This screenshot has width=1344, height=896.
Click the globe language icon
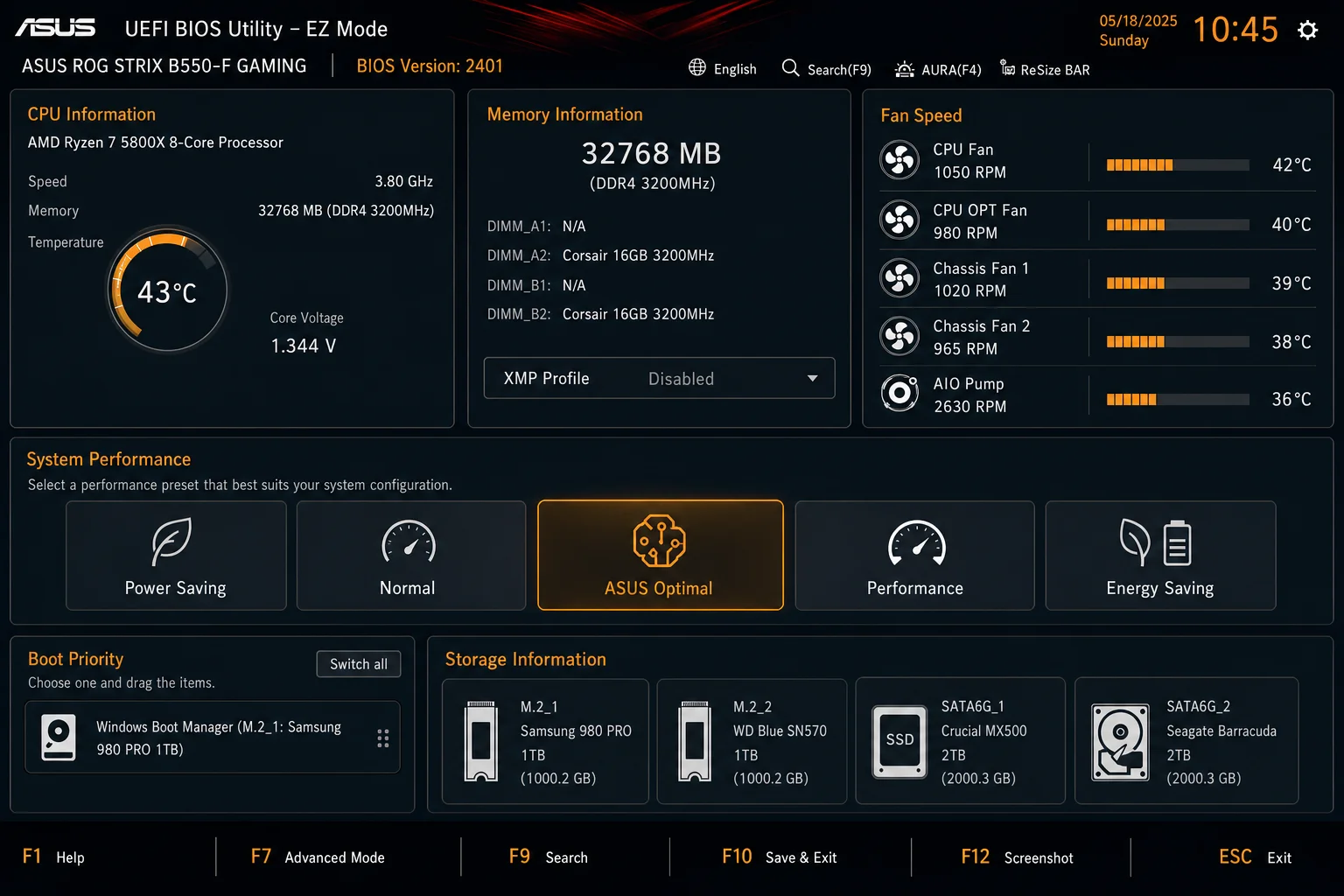coord(697,67)
